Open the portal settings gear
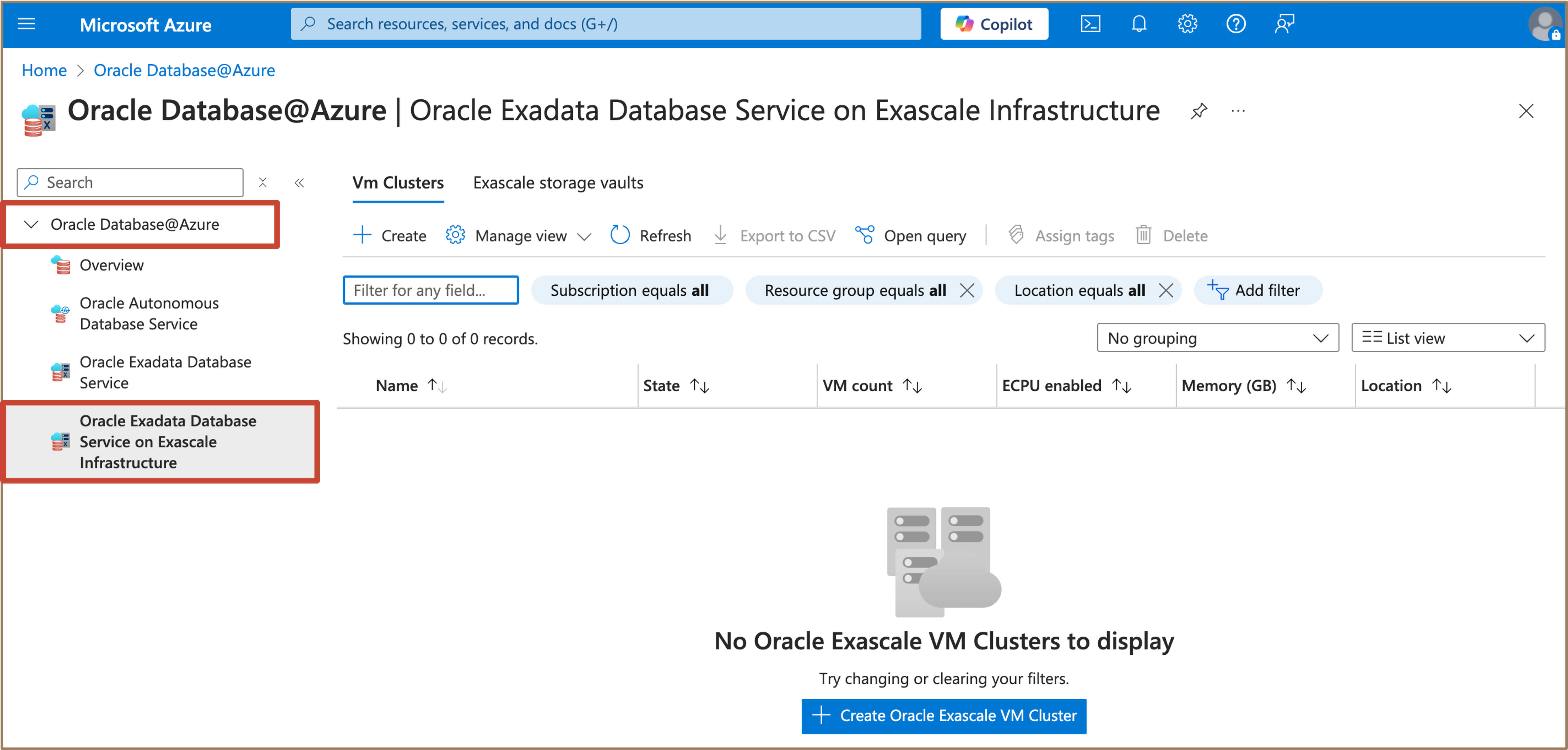Screen dimensions: 1568x750 pos(1187,24)
